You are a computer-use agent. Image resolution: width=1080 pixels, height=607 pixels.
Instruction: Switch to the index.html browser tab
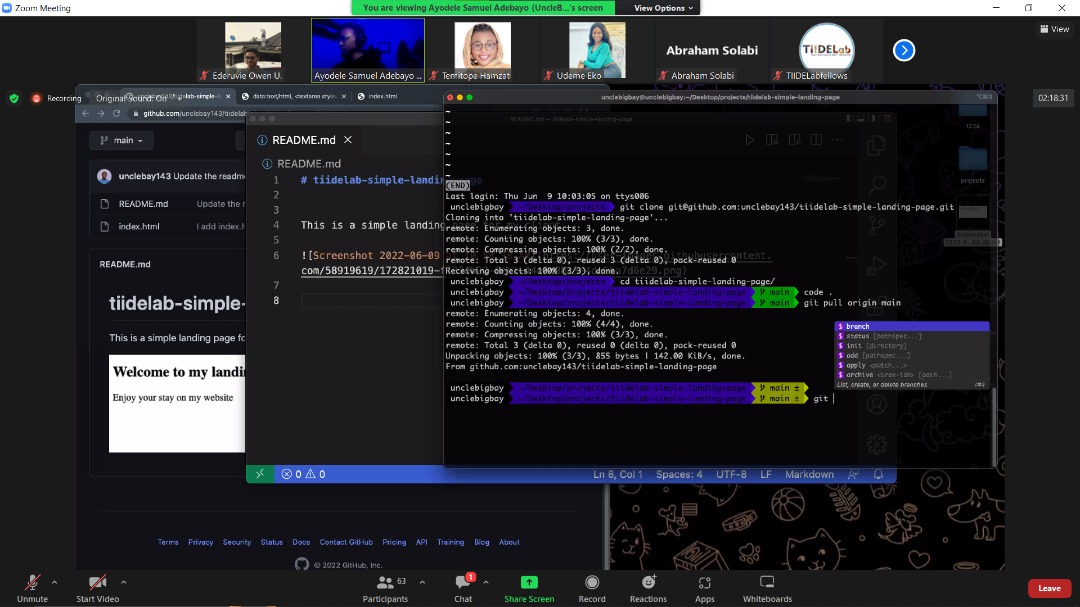(382, 96)
